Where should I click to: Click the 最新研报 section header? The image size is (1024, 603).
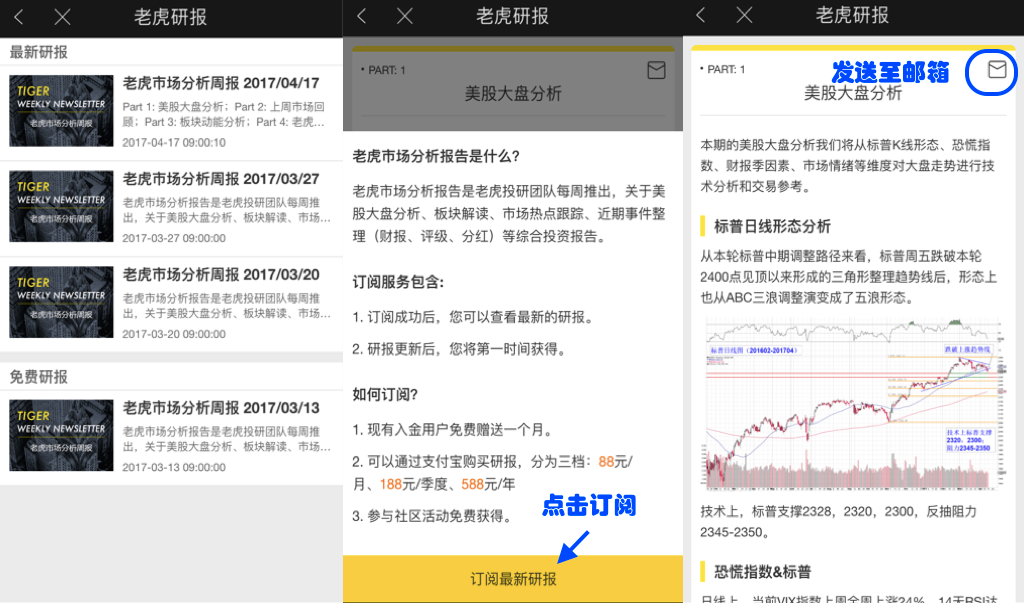[x=39, y=52]
